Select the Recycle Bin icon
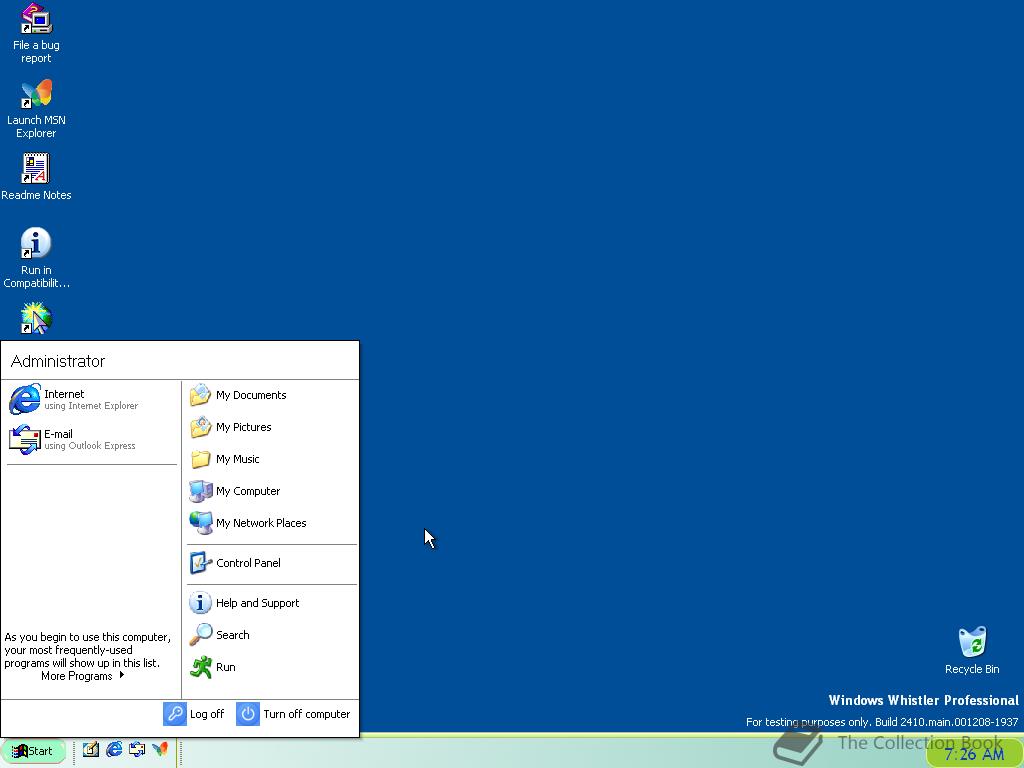The width and height of the screenshot is (1024, 768). [972, 650]
